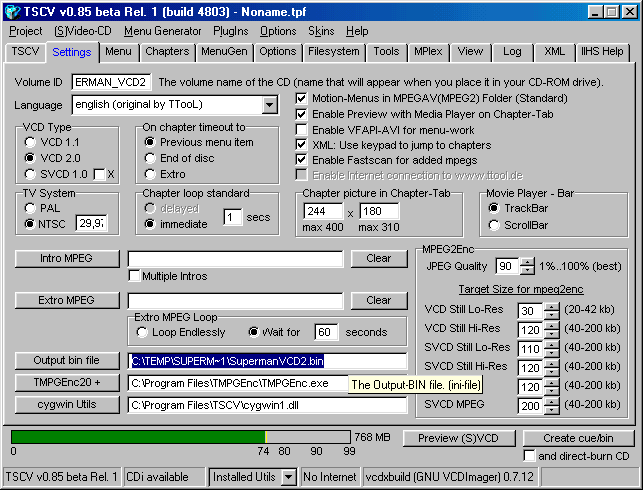Click the green disc capacity progress bar
This screenshot has height=490, width=643.
180,437
